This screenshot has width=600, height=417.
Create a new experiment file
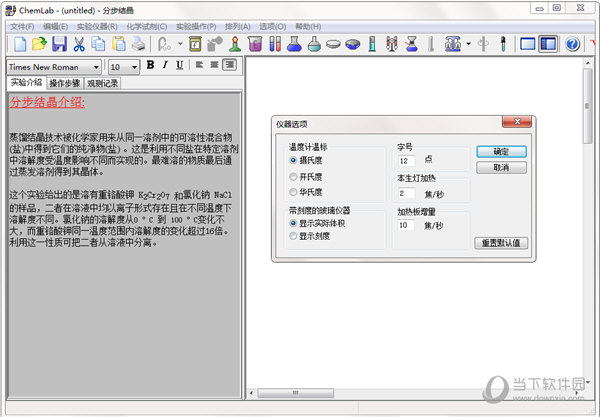[x=20, y=44]
